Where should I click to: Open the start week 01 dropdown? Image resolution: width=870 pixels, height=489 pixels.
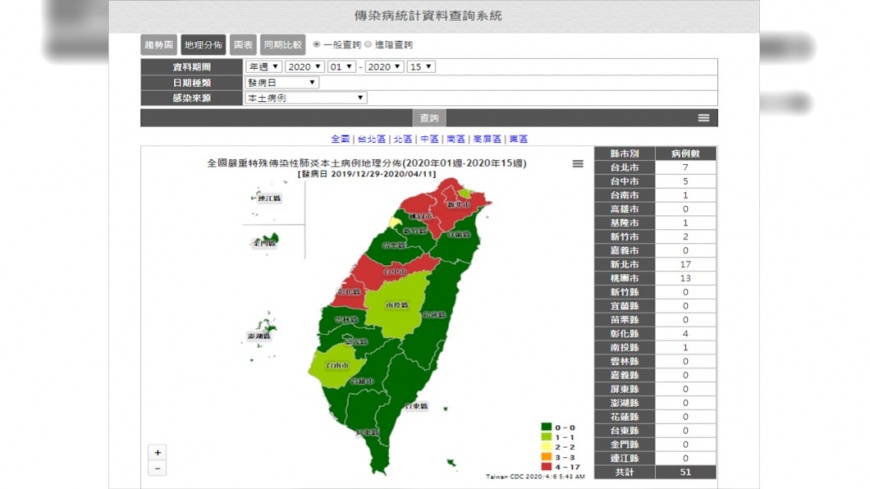point(341,67)
